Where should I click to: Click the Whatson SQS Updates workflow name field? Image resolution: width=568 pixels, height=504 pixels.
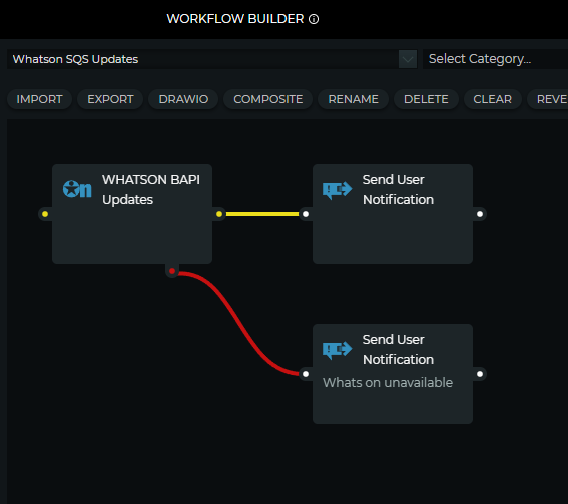click(203, 59)
